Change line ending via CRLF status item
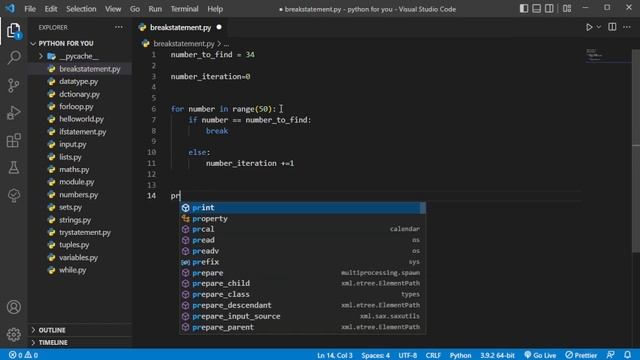Viewport: 640px width, 360px height. pyautogui.click(x=433, y=355)
